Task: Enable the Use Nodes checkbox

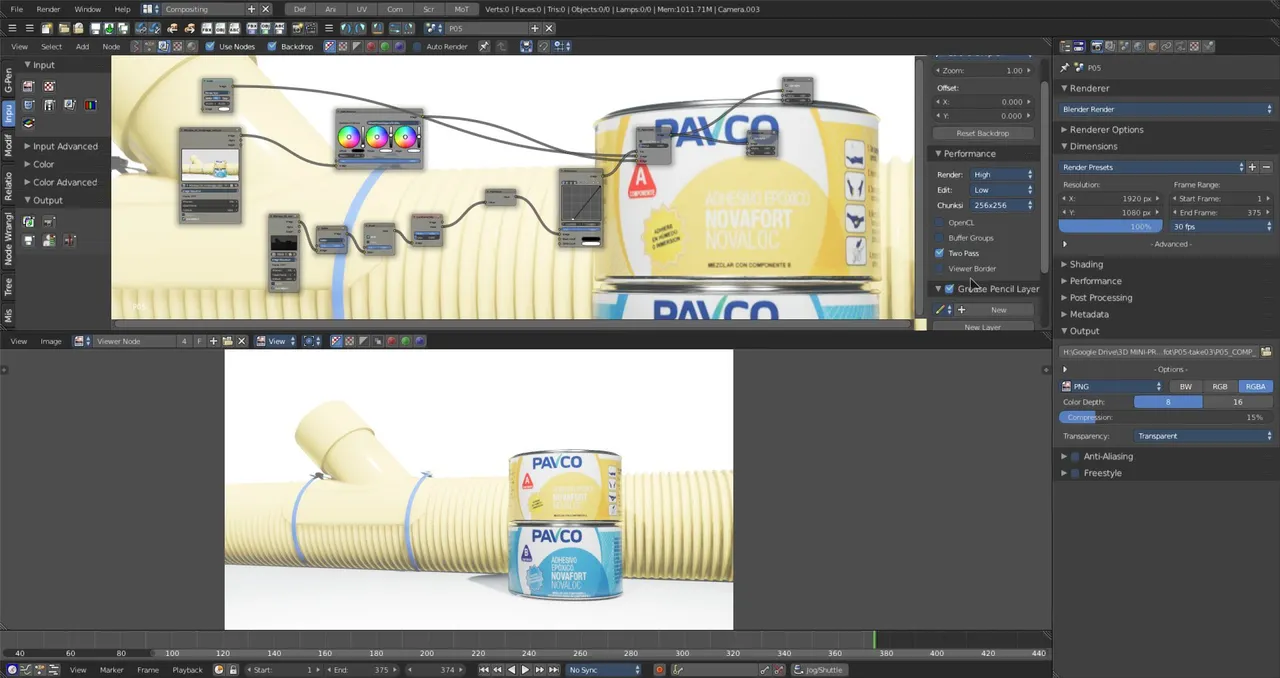Action: point(210,46)
